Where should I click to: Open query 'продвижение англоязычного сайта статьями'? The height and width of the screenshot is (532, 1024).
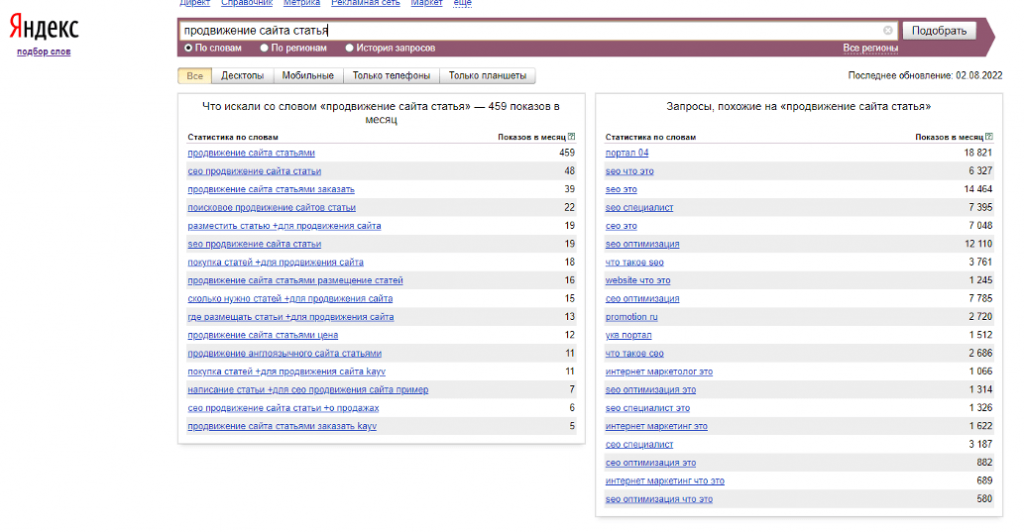pyautogui.click(x=285, y=353)
